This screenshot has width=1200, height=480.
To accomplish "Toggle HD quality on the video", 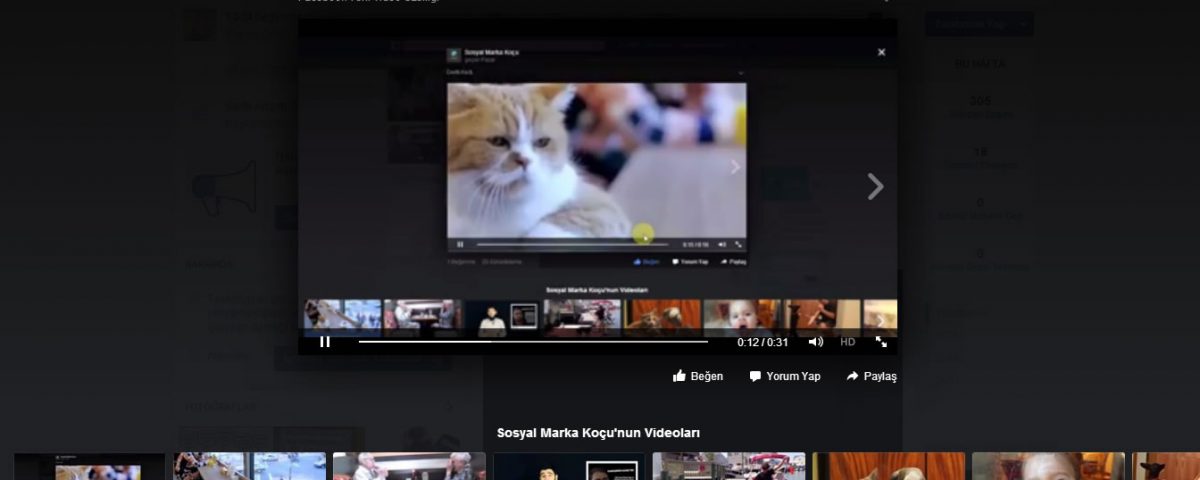I will point(848,342).
